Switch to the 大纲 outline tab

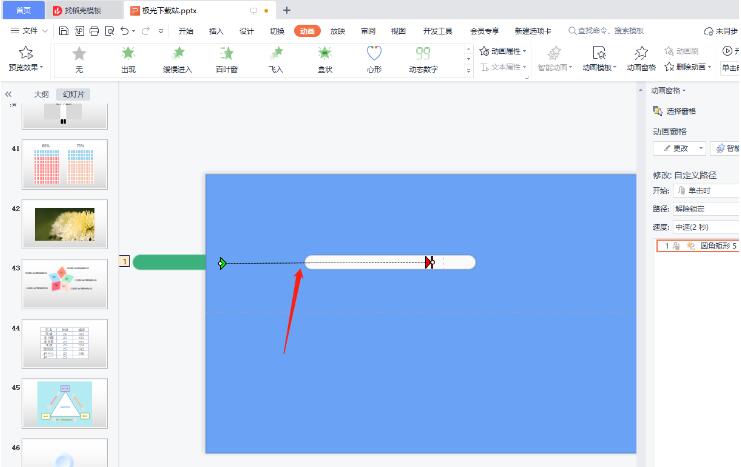click(41, 94)
